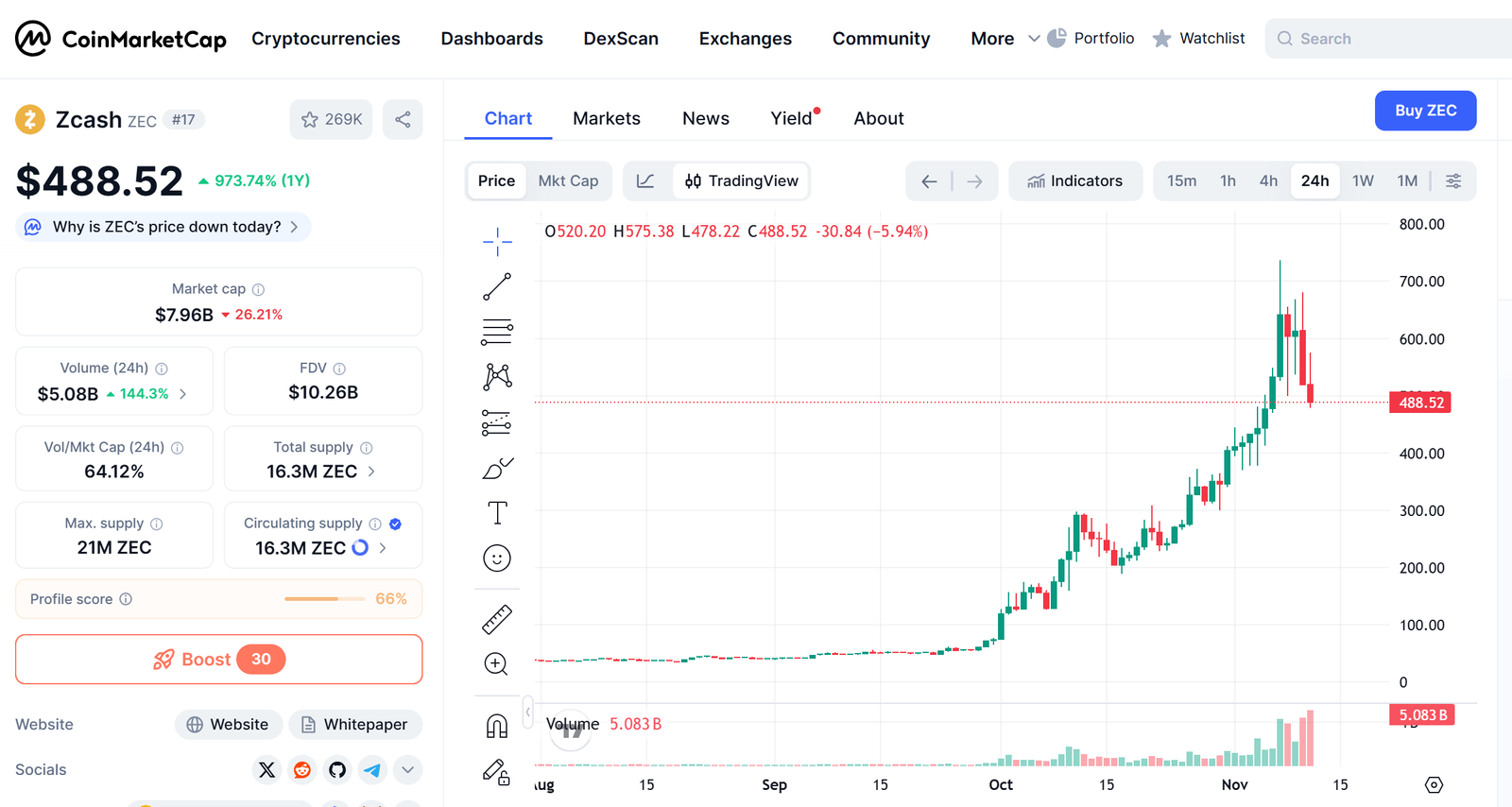Screen dimensions: 1512x807
Task: Open the News tab
Action: [706, 118]
